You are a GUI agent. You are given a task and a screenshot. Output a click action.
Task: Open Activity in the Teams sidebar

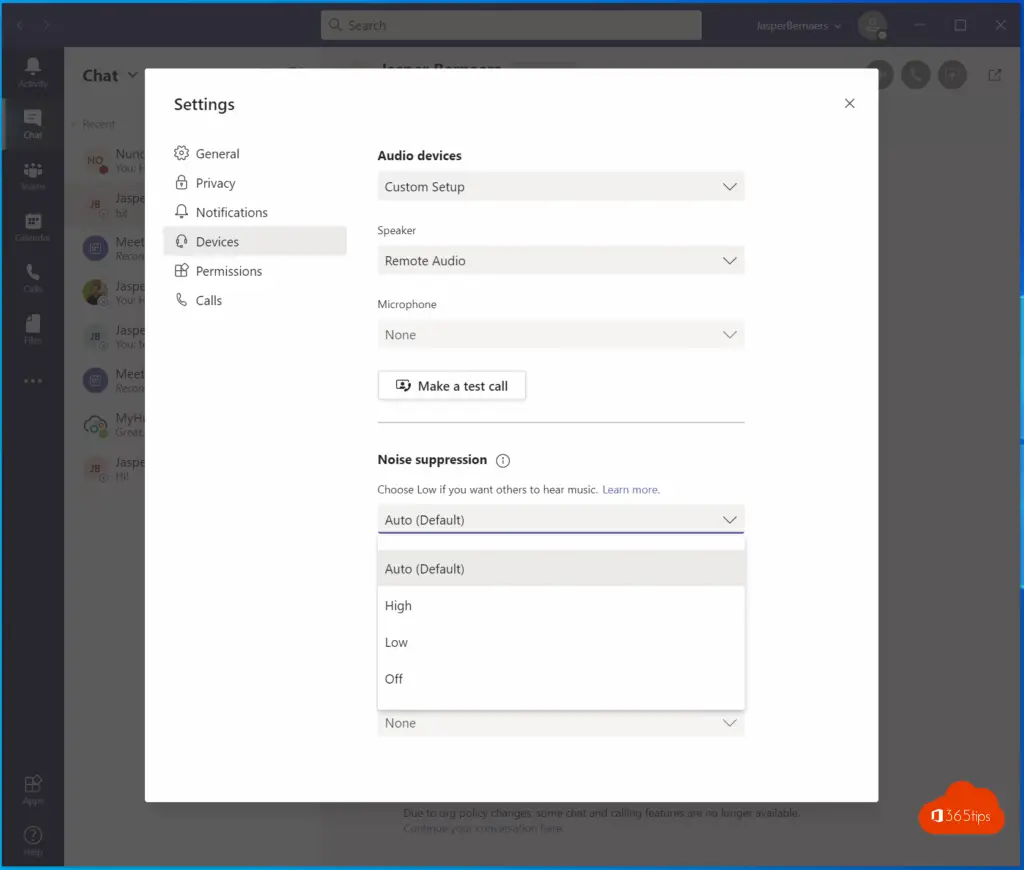pos(33,72)
